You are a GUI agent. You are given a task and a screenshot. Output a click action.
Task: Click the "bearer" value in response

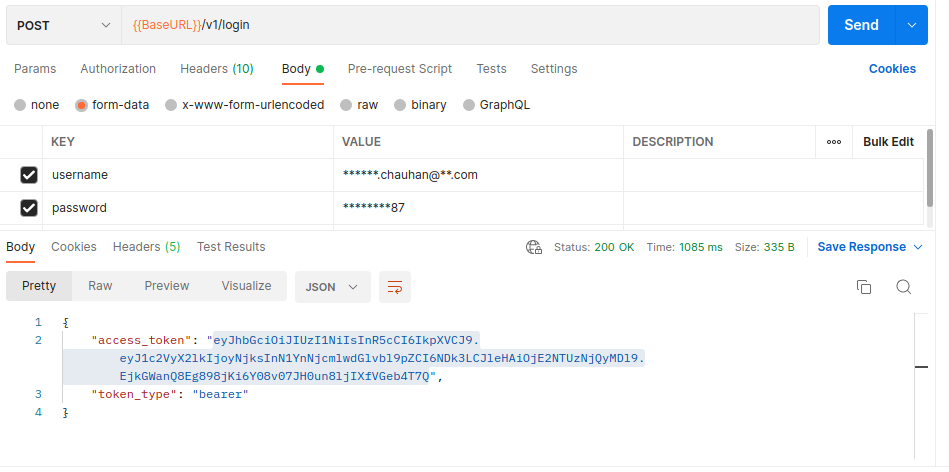click(x=220, y=395)
